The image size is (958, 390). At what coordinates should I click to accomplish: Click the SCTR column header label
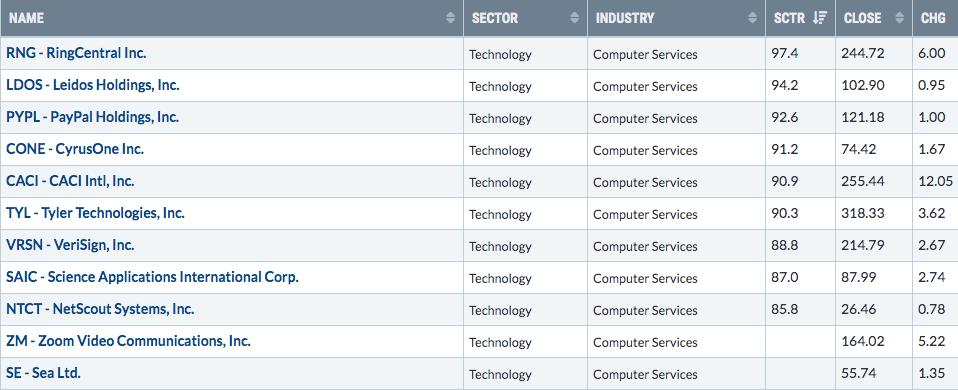click(789, 18)
